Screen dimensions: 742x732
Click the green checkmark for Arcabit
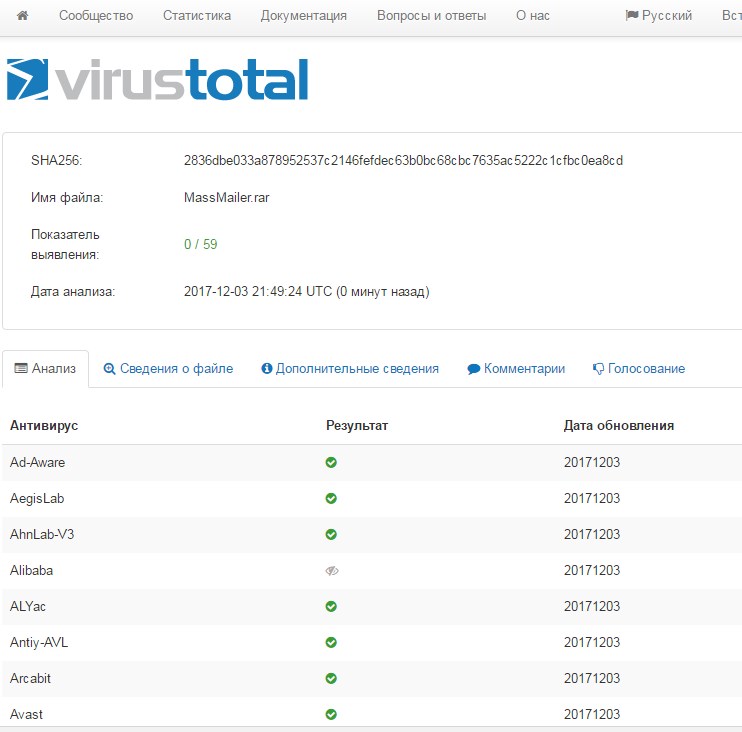(331, 678)
